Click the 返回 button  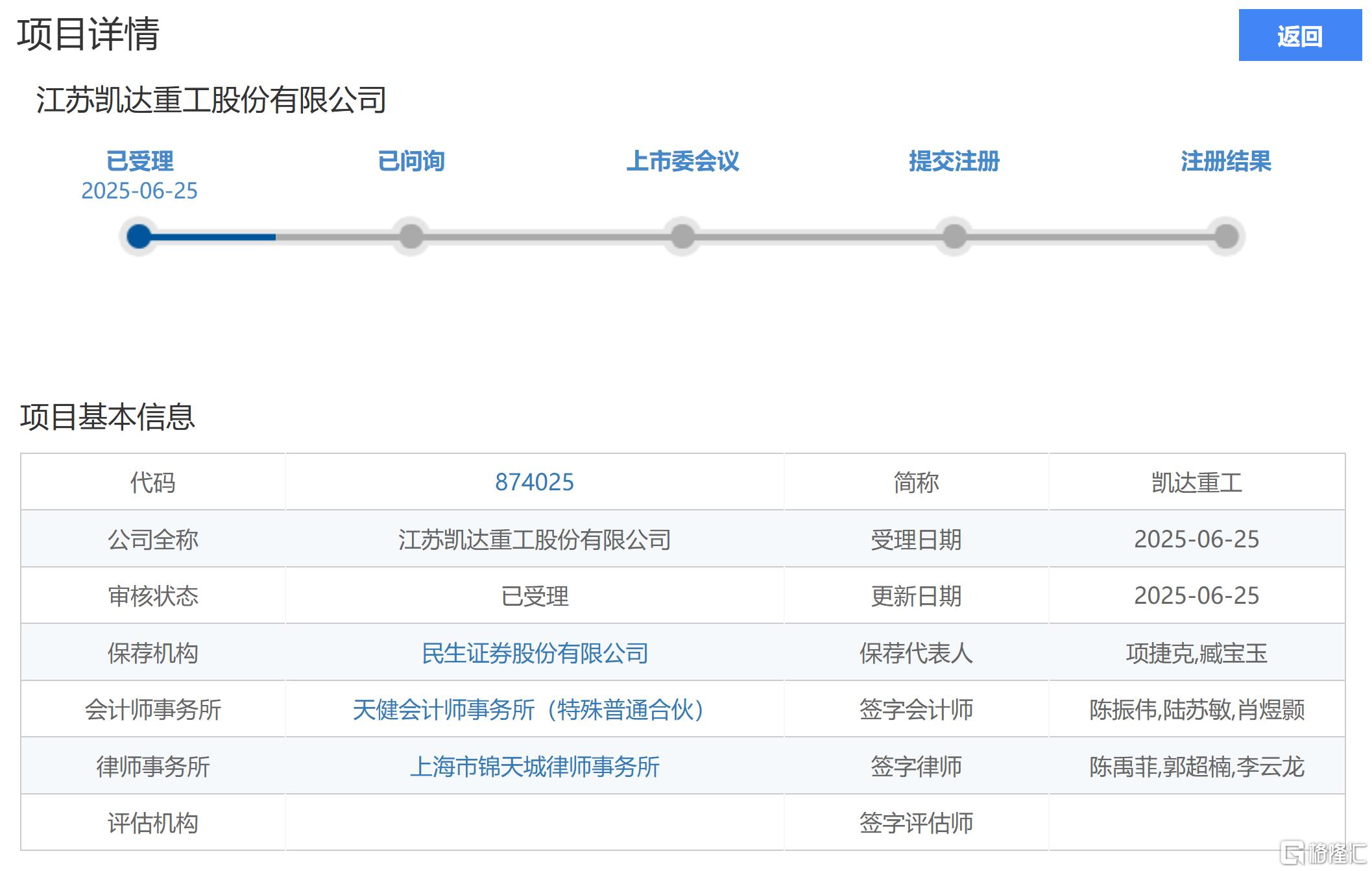click(1299, 35)
